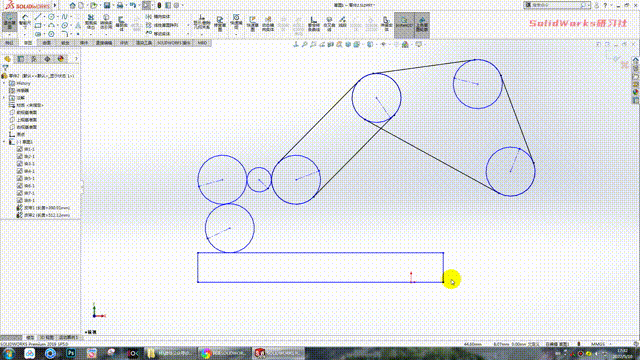This screenshot has height=360, width=640.
Task: Save the document with the Save icon
Action: click(x=107, y=5)
